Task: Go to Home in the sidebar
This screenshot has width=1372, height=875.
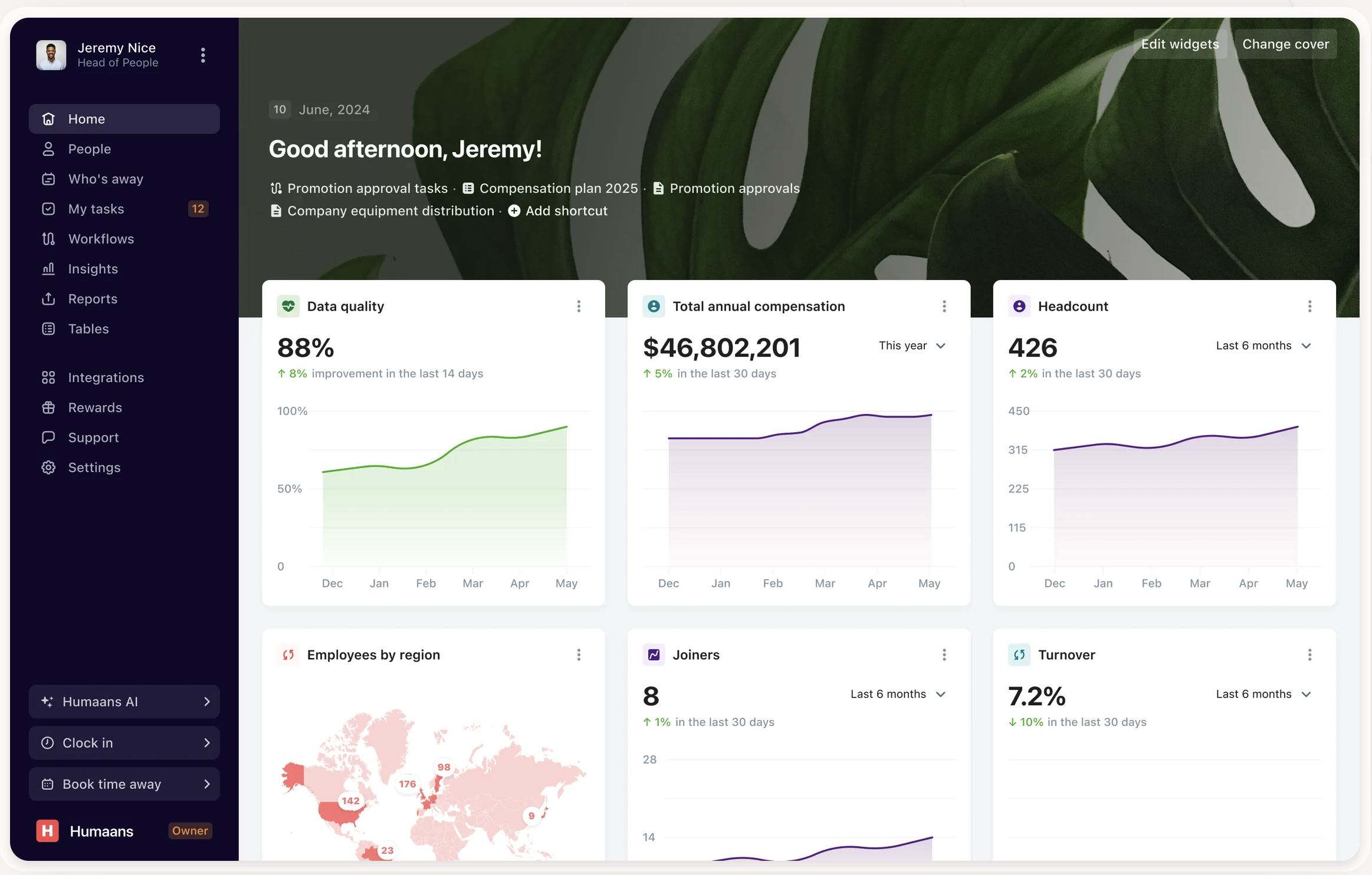Action: [124, 119]
